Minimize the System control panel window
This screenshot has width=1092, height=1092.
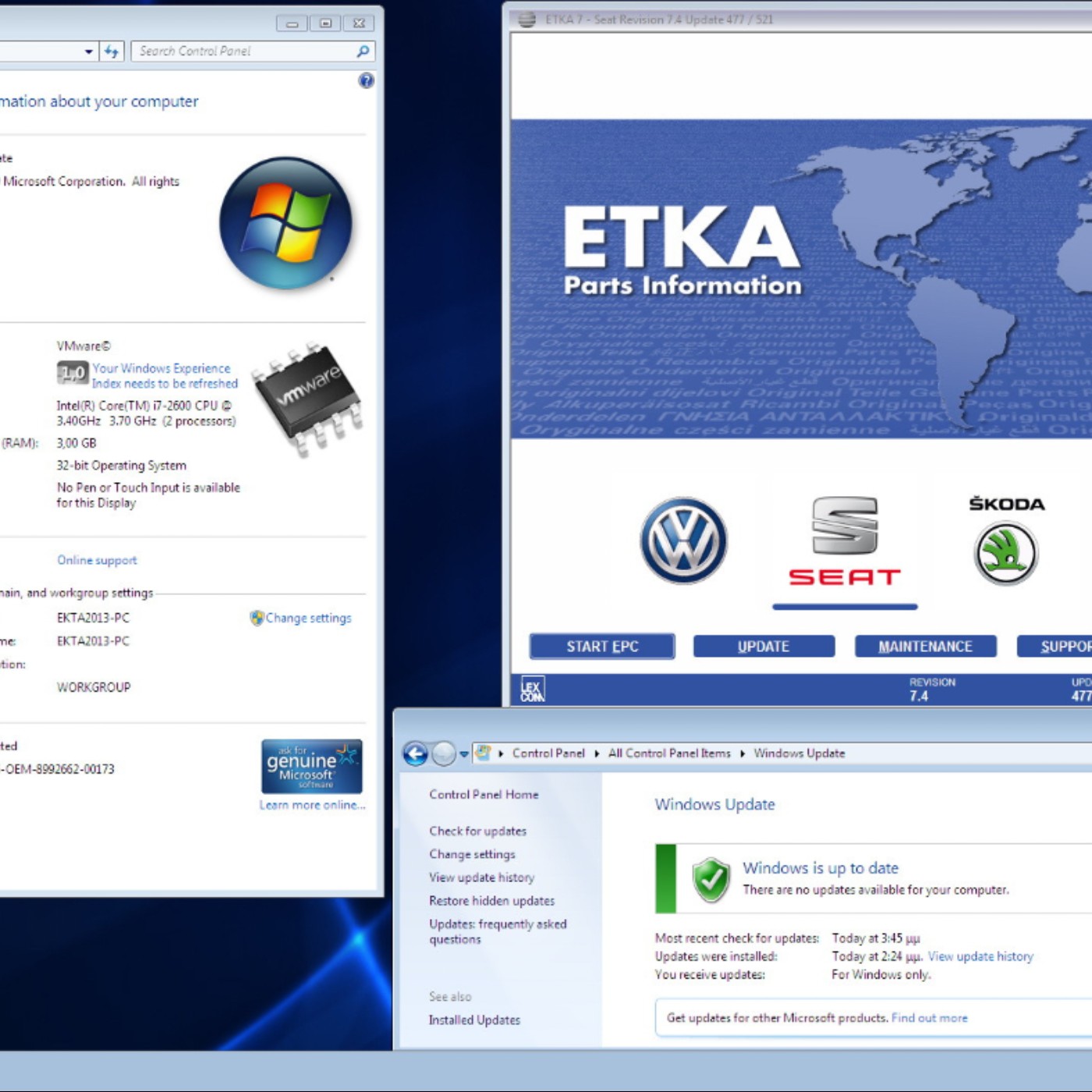292,23
